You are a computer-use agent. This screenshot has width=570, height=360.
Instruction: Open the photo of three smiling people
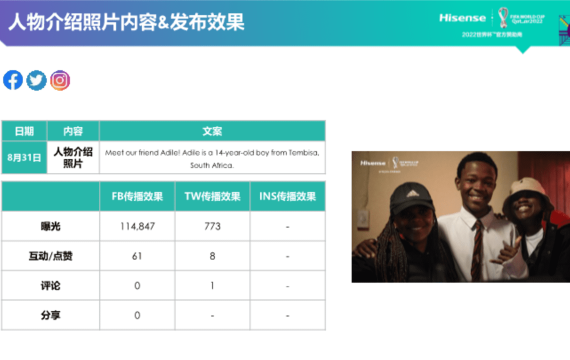[461, 217]
